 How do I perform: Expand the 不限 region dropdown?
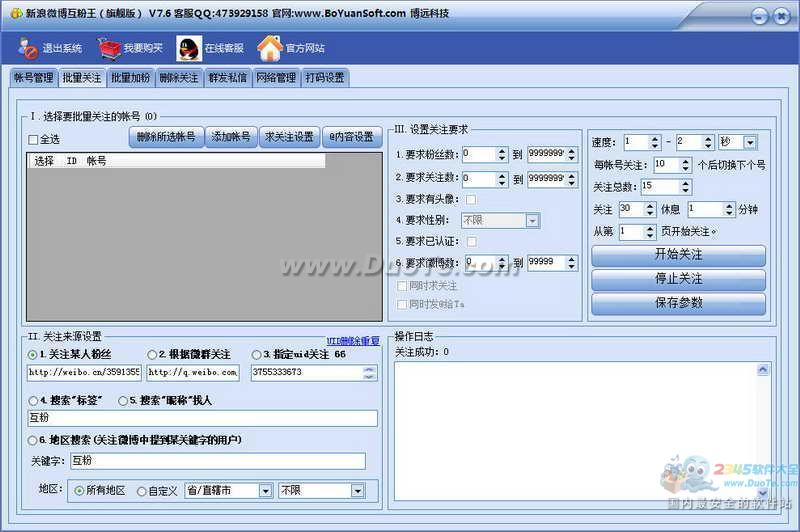358,491
